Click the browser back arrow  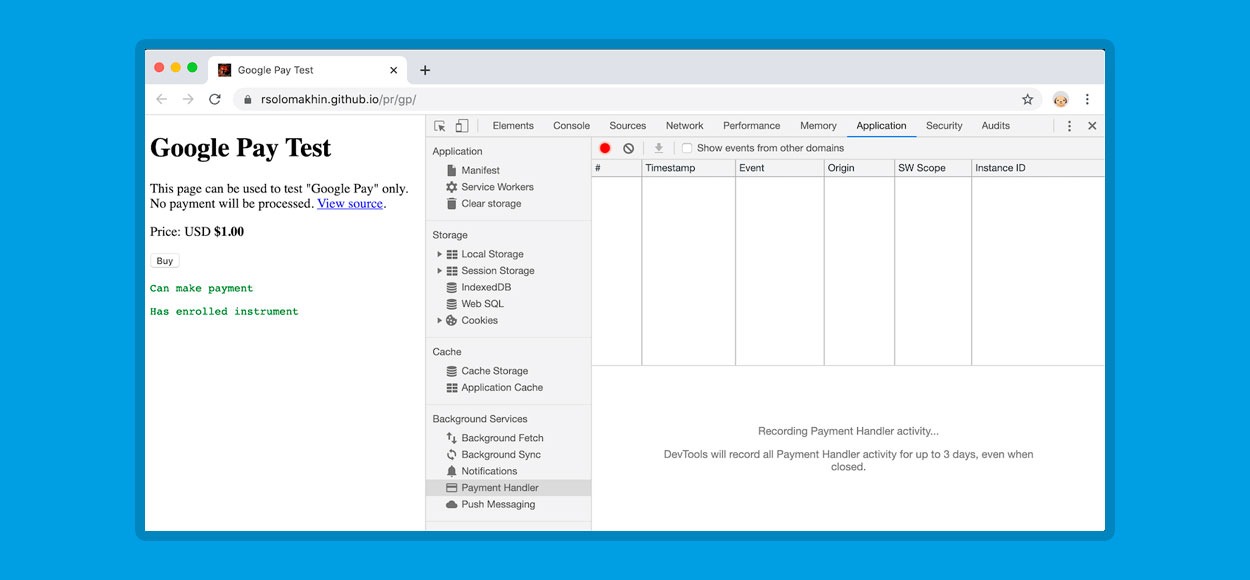pos(162,99)
